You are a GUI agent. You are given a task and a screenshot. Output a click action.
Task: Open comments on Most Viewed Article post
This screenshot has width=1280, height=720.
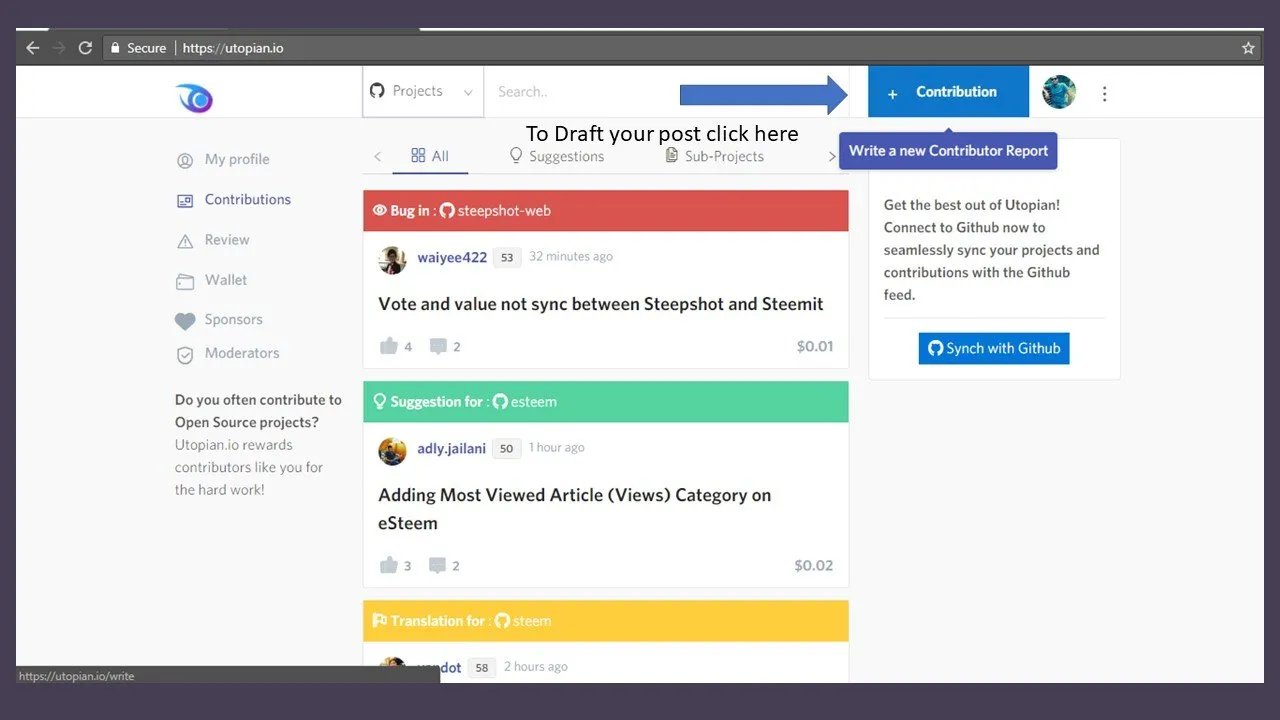[438, 565]
